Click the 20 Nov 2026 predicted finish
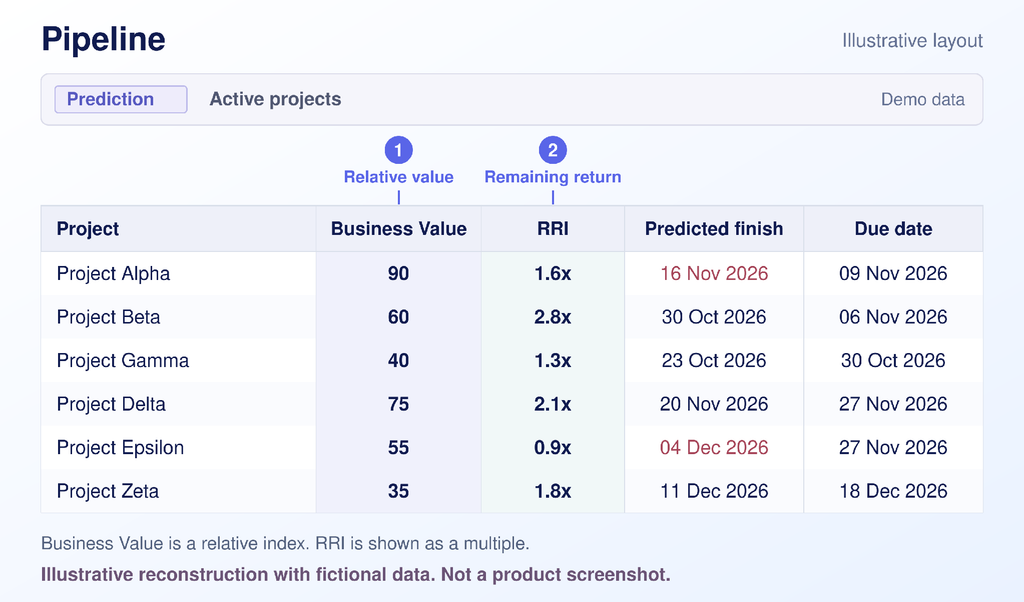Viewport: 1024px width, 602px height. (x=714, y=404)
